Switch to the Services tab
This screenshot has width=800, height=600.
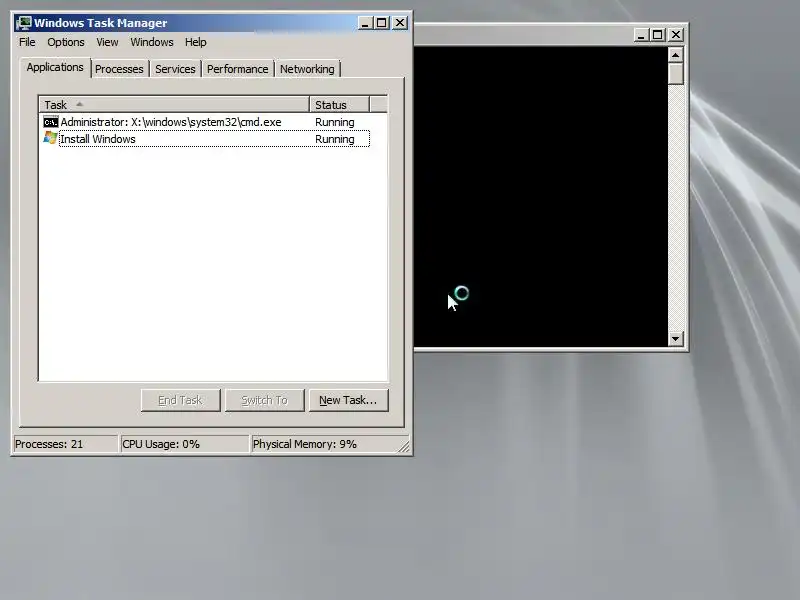pos(175,69)
